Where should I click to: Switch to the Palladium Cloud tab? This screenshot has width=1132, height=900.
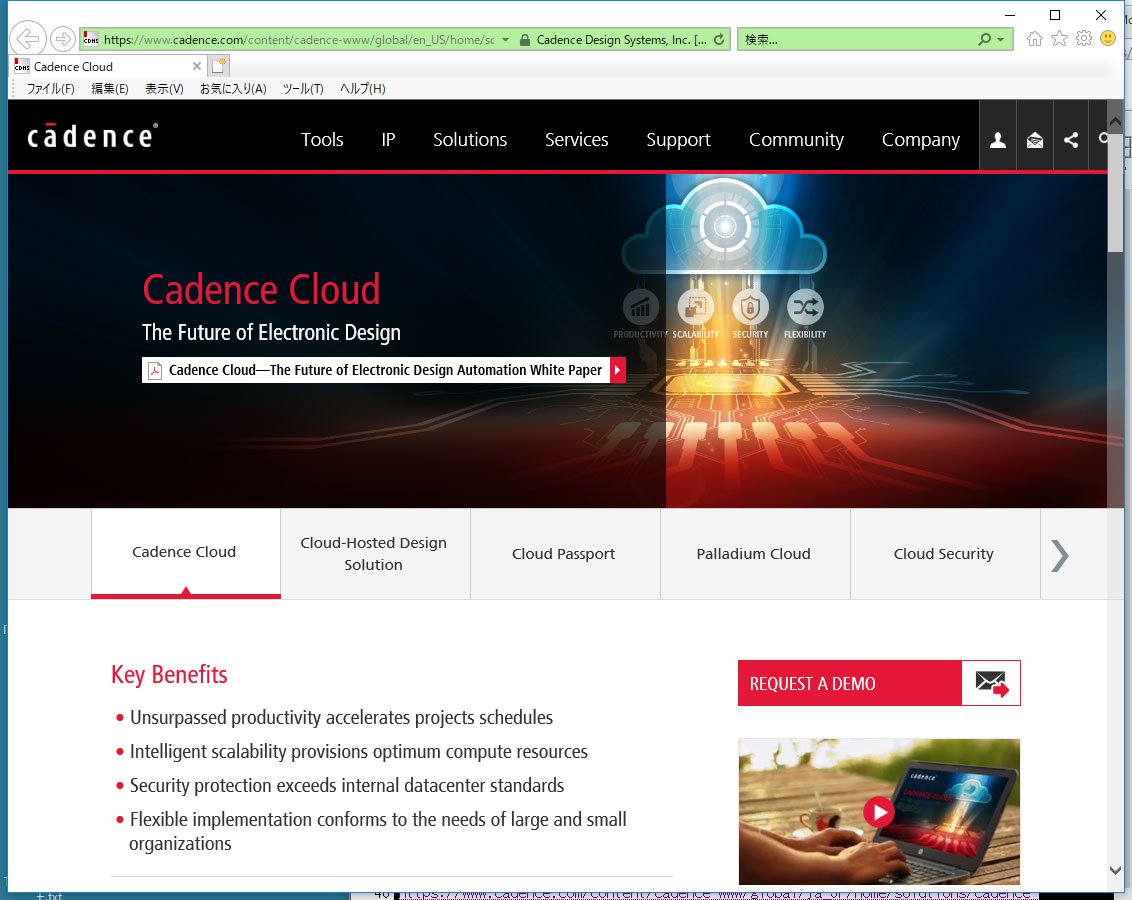pos(754,554)
